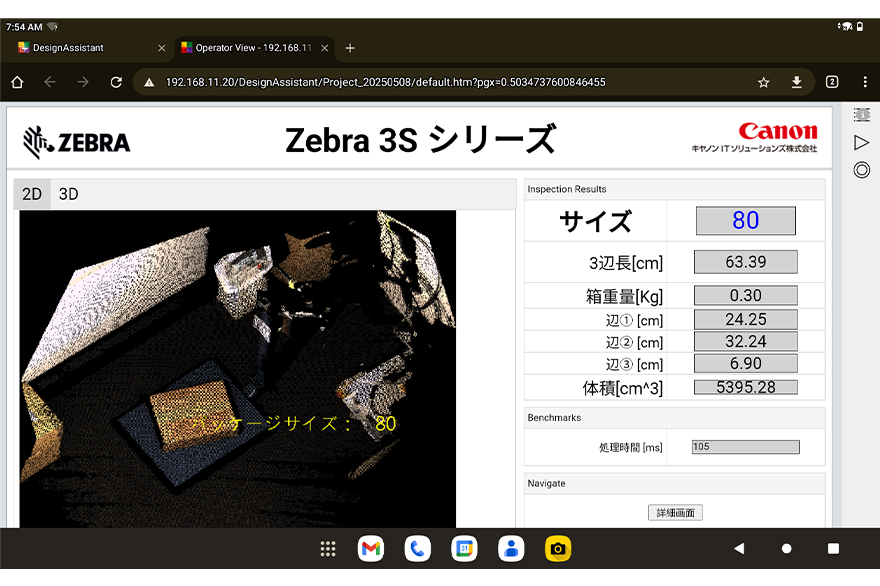Viewport: 880px width, 586px height.
Task: Click the download icon in address bar
Action: 797,82
